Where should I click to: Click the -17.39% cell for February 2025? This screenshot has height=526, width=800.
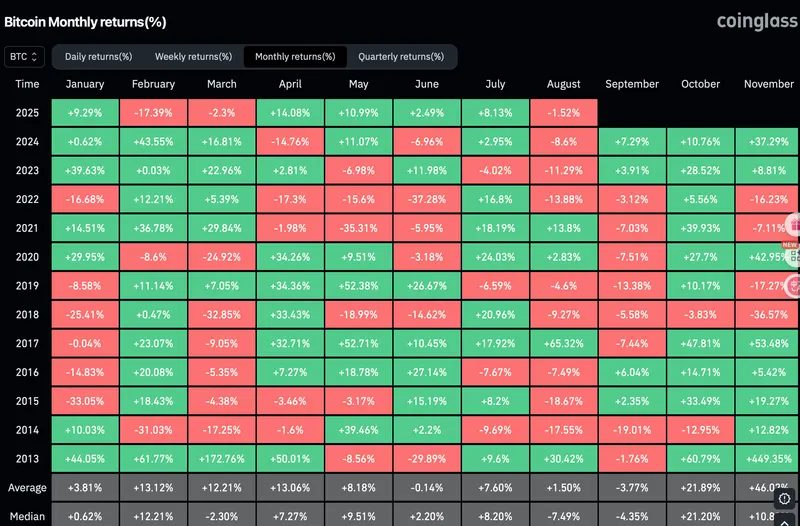pyautogui.click(x=153, y=113)
